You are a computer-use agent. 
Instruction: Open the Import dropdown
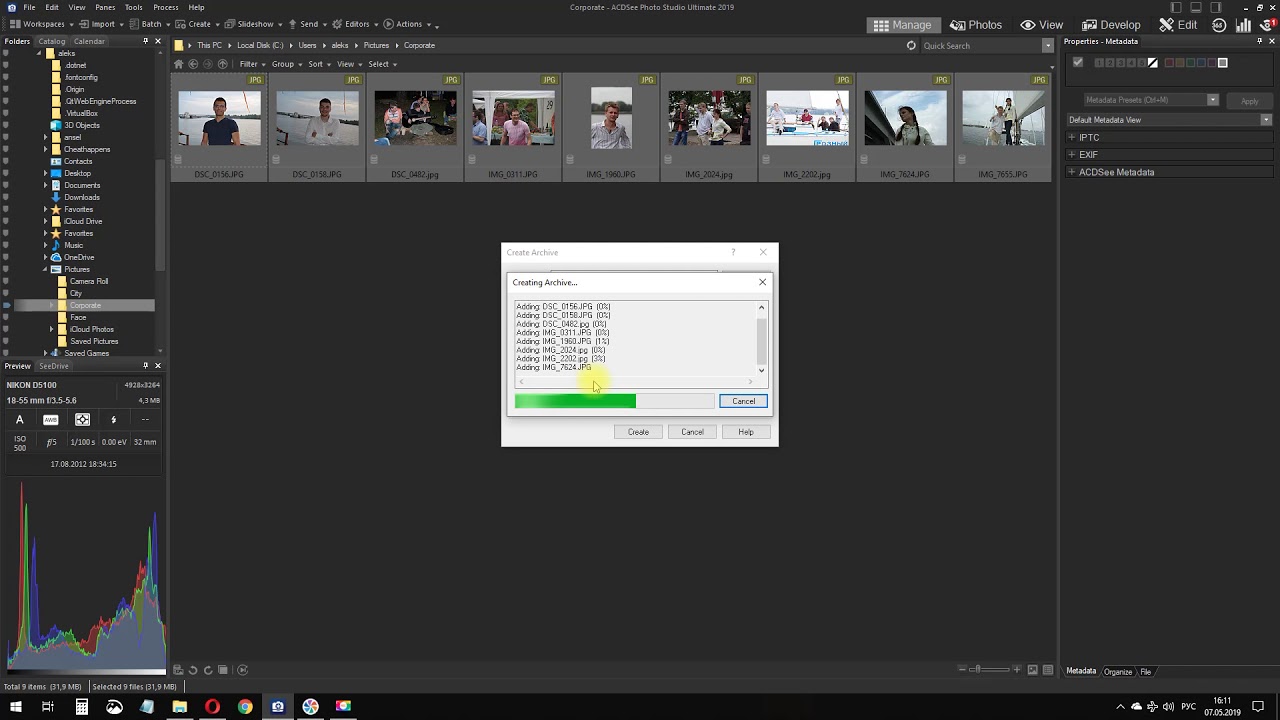click(100, 24)
